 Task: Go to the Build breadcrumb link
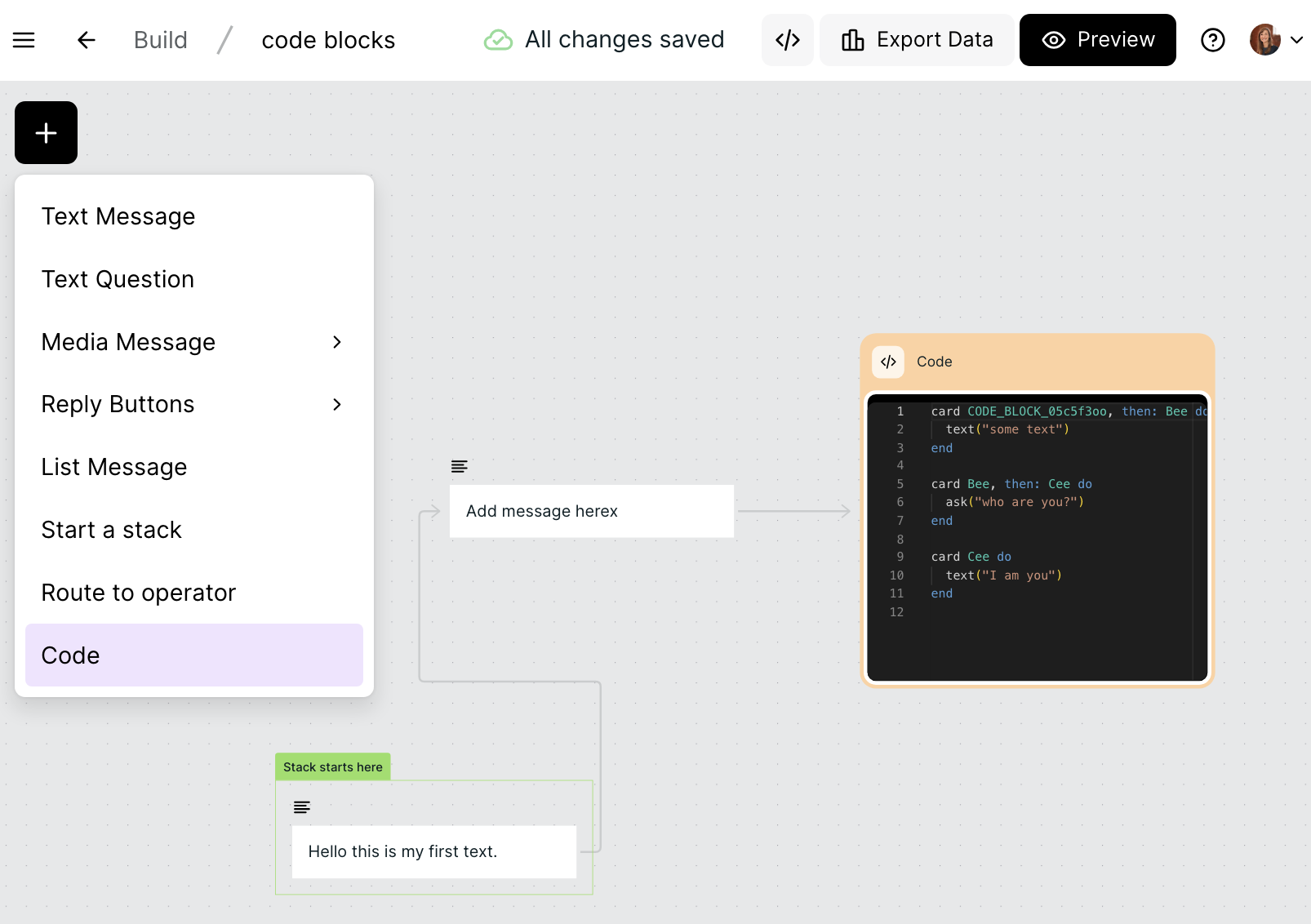(161, 40)
